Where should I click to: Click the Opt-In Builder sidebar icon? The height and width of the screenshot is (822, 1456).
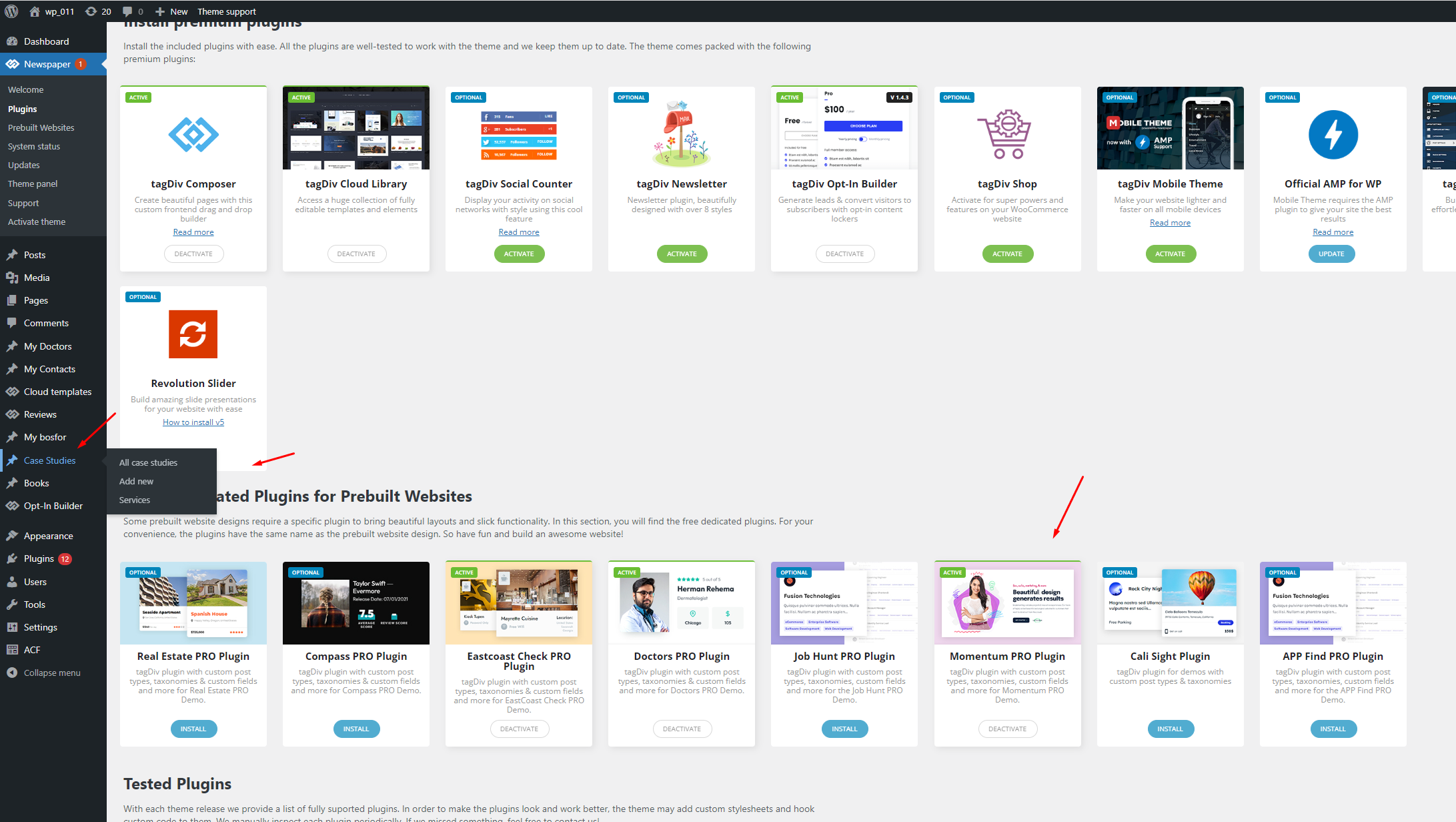(x=12, y=506)
